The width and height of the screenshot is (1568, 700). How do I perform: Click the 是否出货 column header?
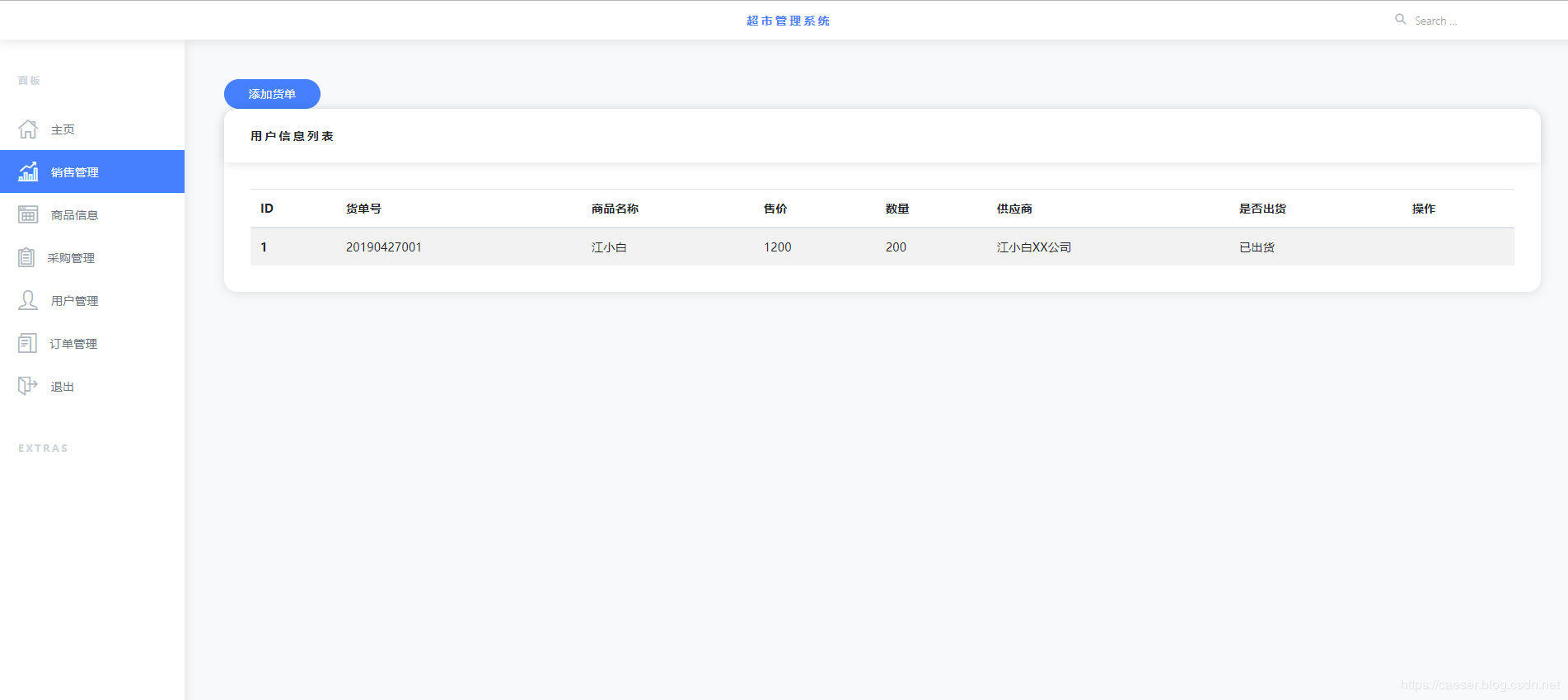pos(1262,209)
